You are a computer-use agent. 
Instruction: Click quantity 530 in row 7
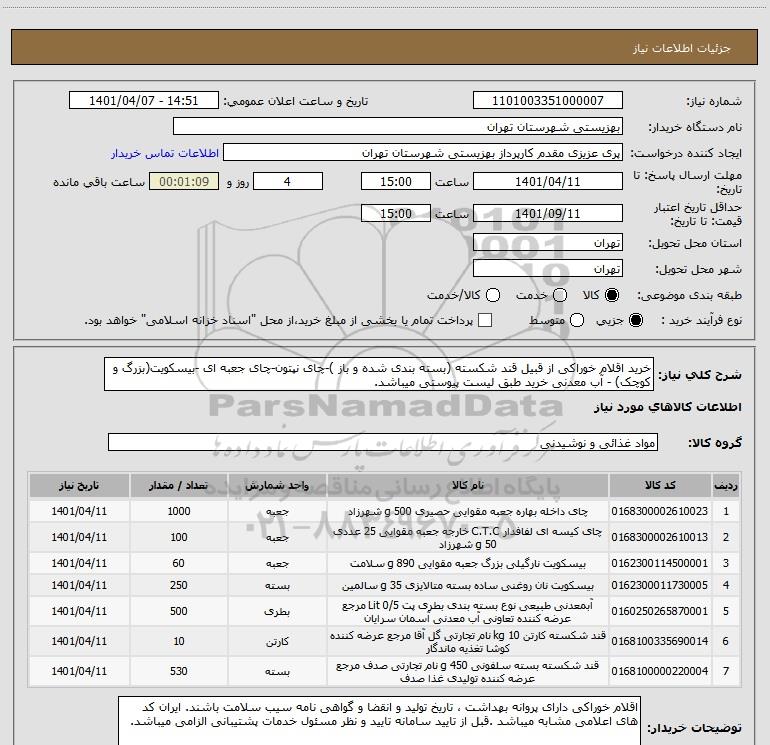[179, 671]
